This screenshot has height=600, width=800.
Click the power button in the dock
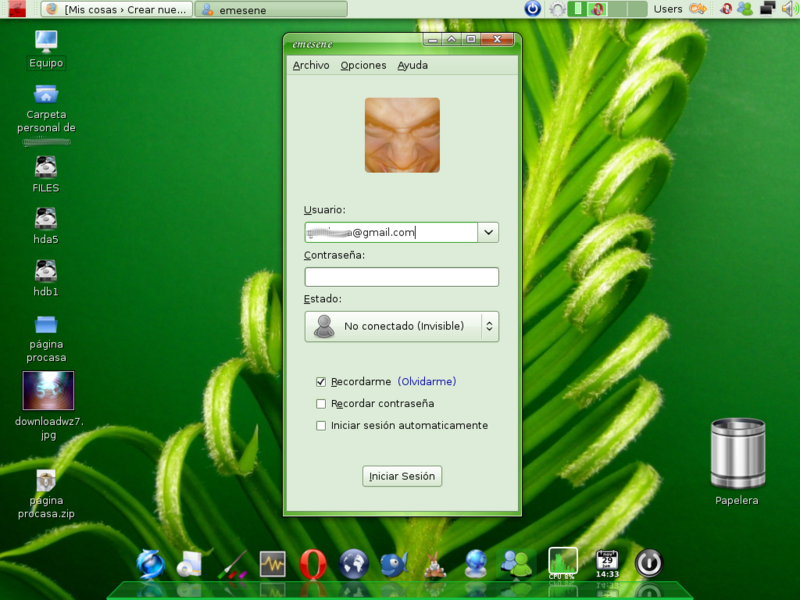[649, 563]
